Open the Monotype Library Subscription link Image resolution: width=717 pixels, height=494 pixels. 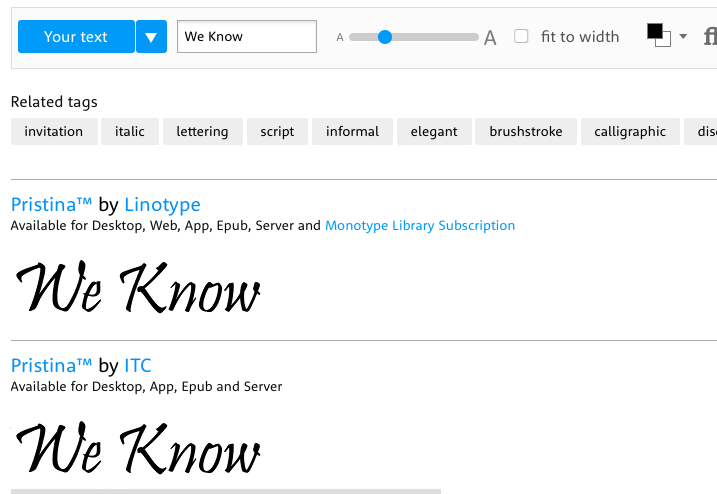[420, 226]
